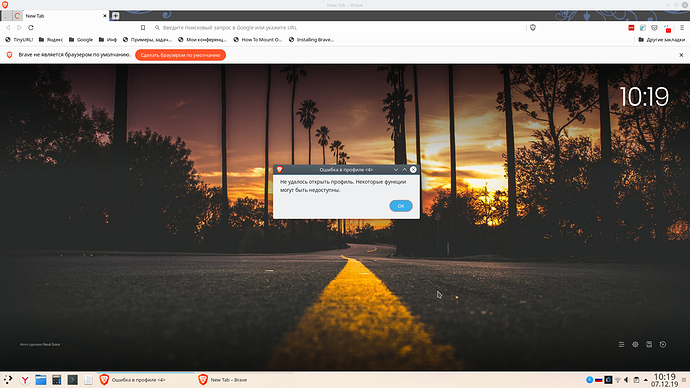
Task: Switch to Ошибка в профиле taskbar entry
Action: (145, 380)
